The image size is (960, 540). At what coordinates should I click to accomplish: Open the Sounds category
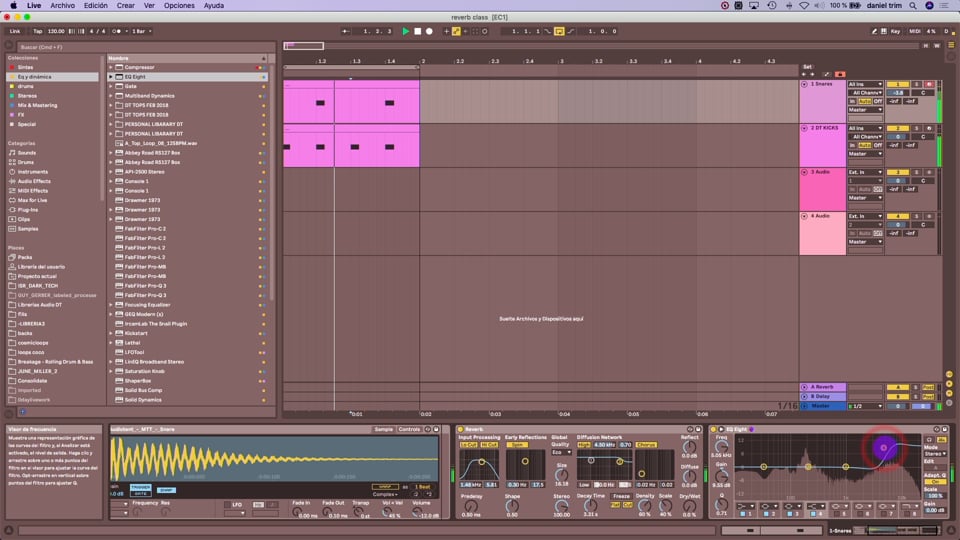[x=26, y=153]
